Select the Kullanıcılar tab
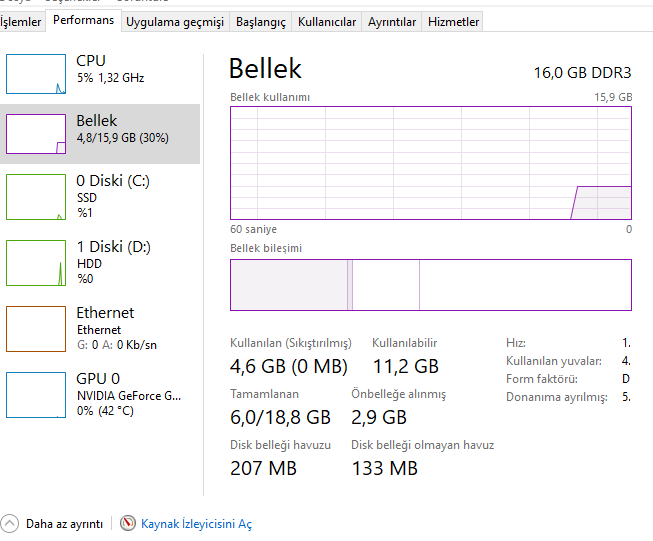The width and height of the screenshot is (653, 541). click(x=327, y=21)
